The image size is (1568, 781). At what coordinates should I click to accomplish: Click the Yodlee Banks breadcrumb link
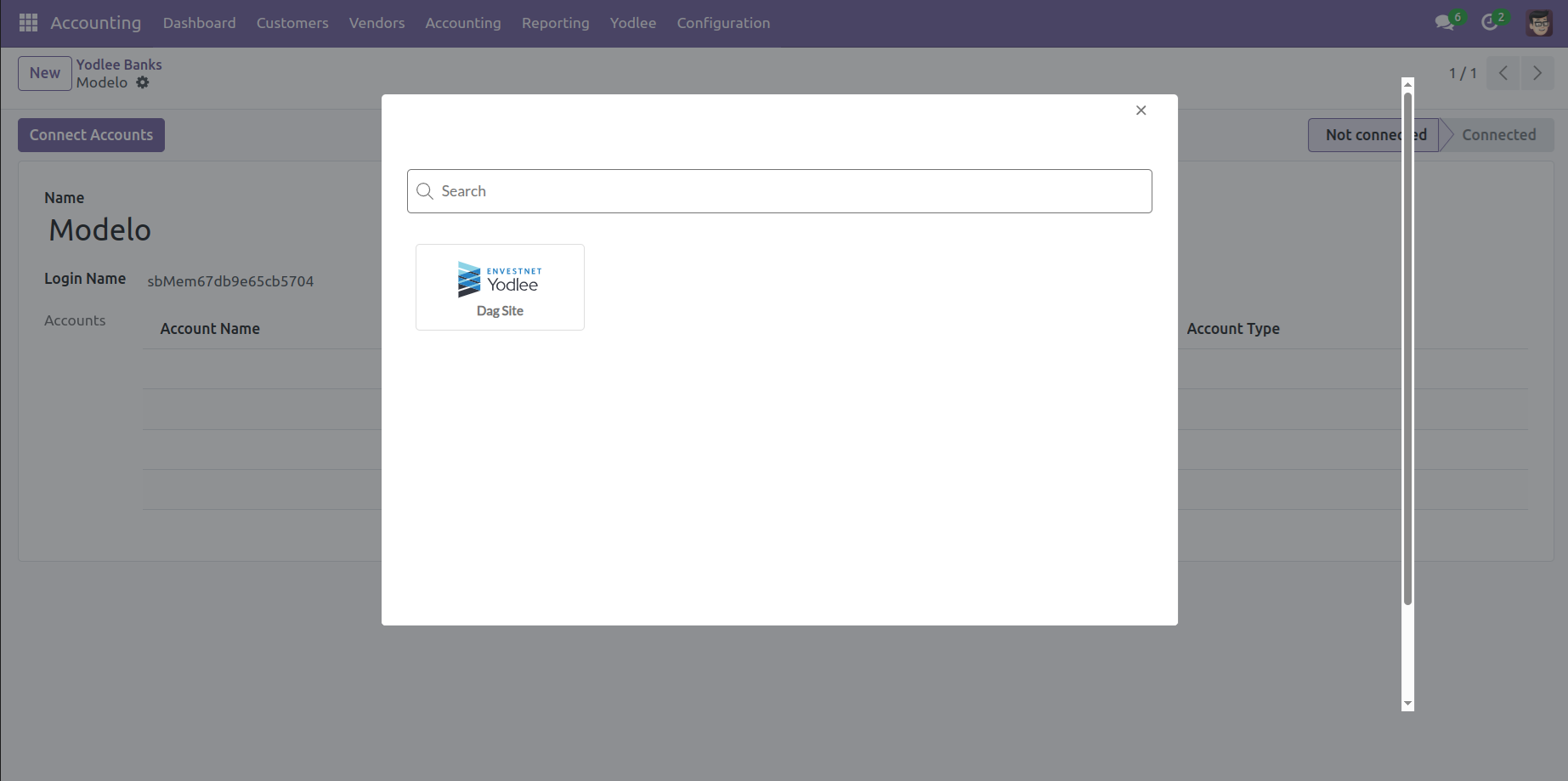pyautogui.click(x=119, y=65)
